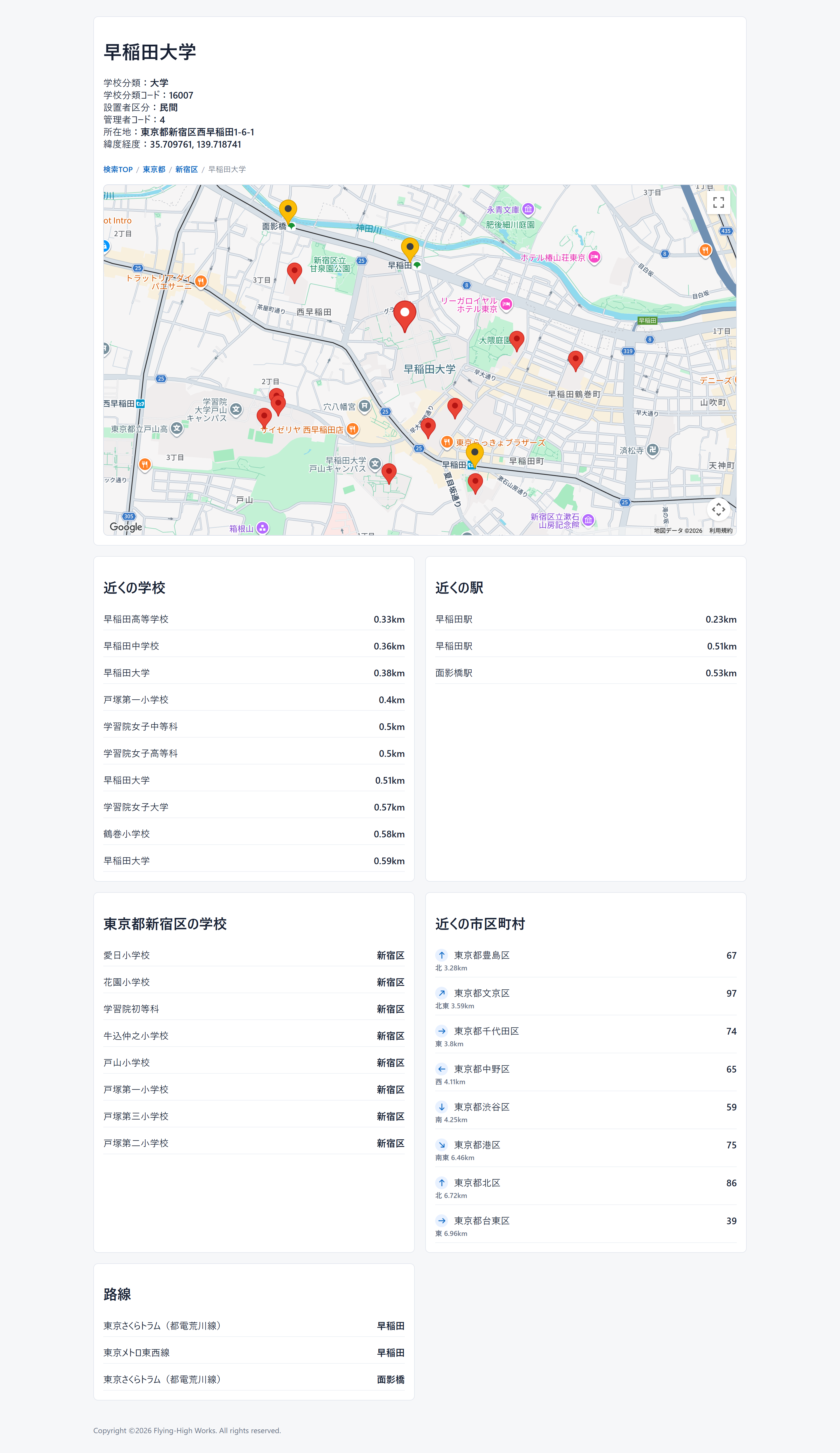Click the 早稲田大学 map label
The width and height of the screenshot is (840, 1453).
pyautogui.click(x=430, y=369)
